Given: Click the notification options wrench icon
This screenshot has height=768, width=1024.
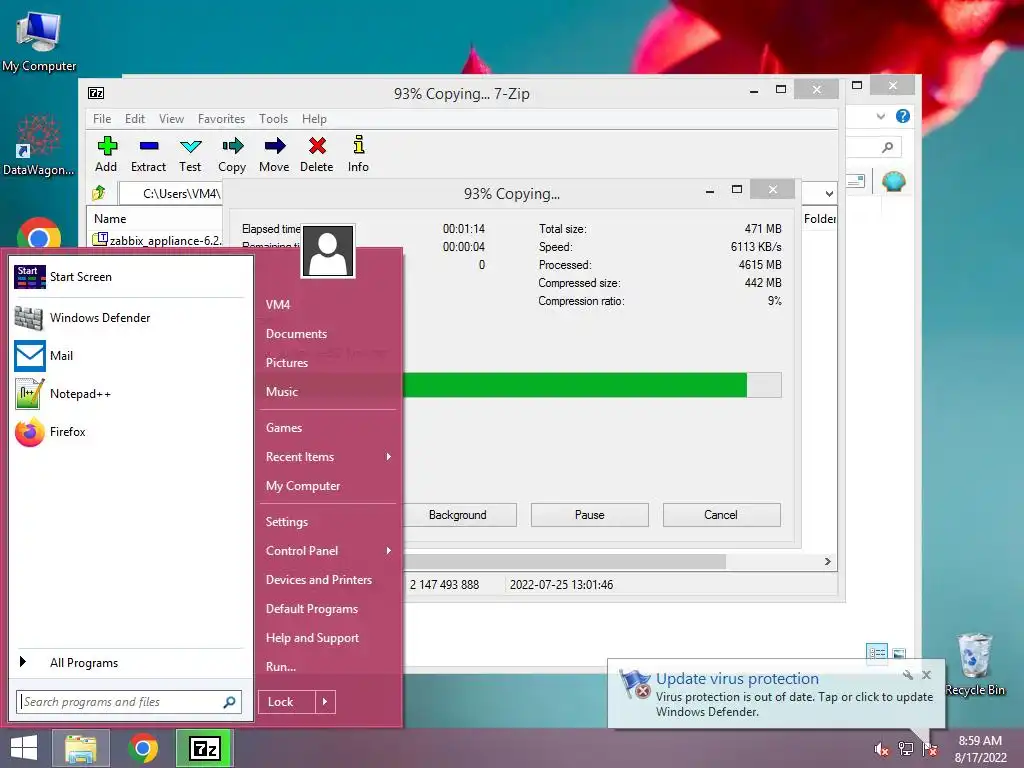Looking at the screenshot, I should click(908, 675).
